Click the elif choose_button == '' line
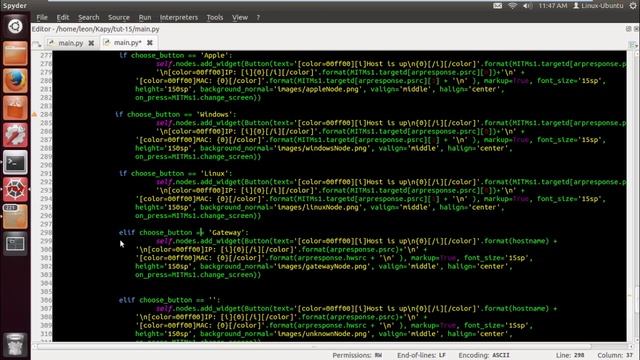This screenshot has height=360, width=640. [169, 300]
